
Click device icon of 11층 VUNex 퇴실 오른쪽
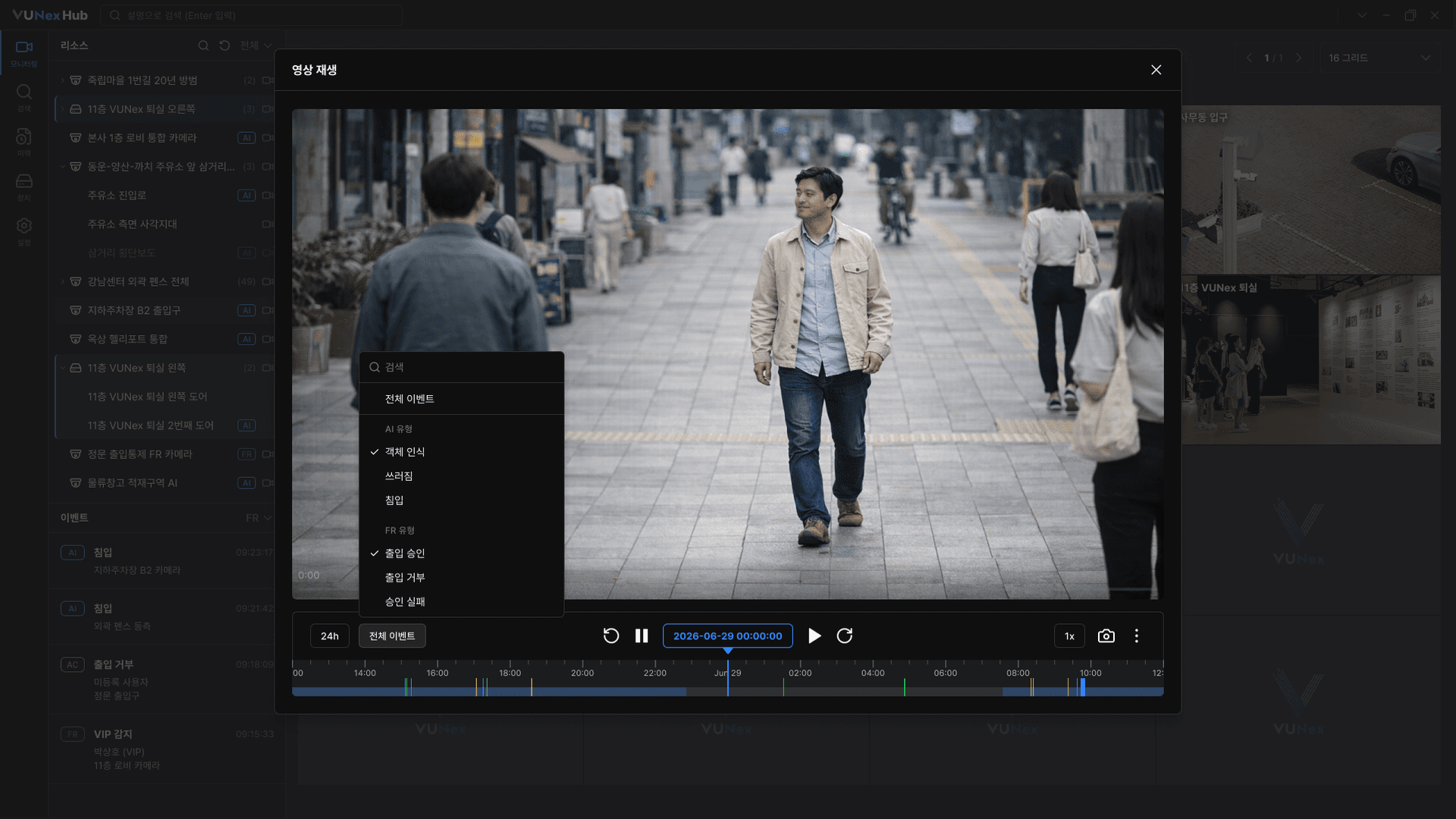76,109
